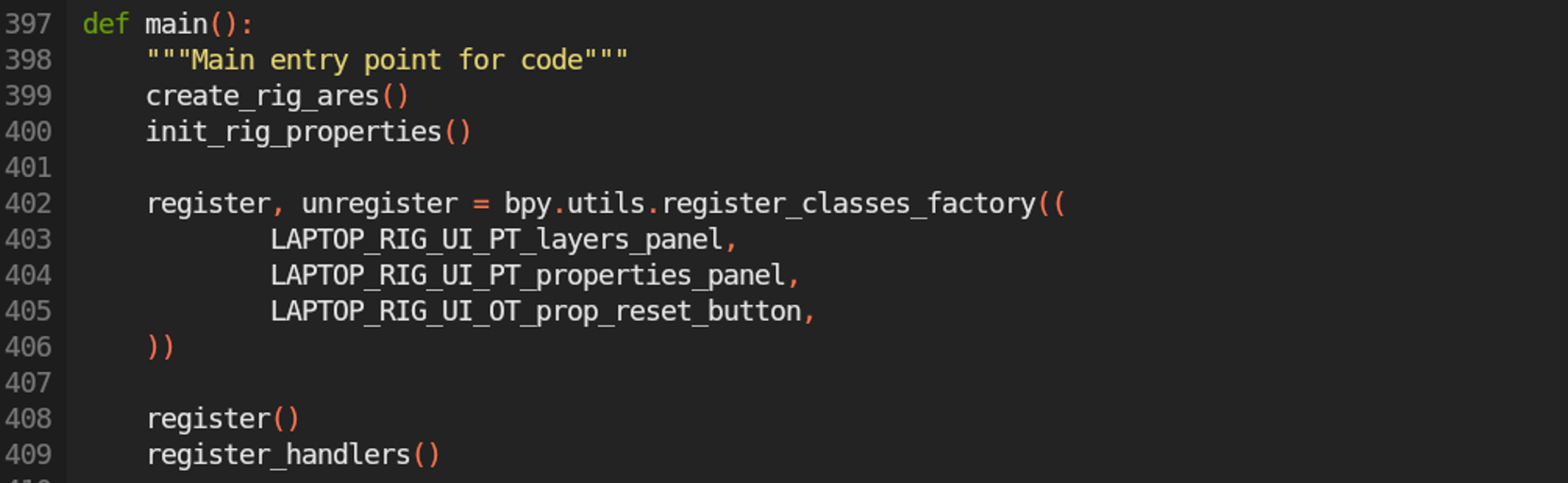Click line number 402 in the gutter
This screenshot has width=1568, height=483.
28,203
